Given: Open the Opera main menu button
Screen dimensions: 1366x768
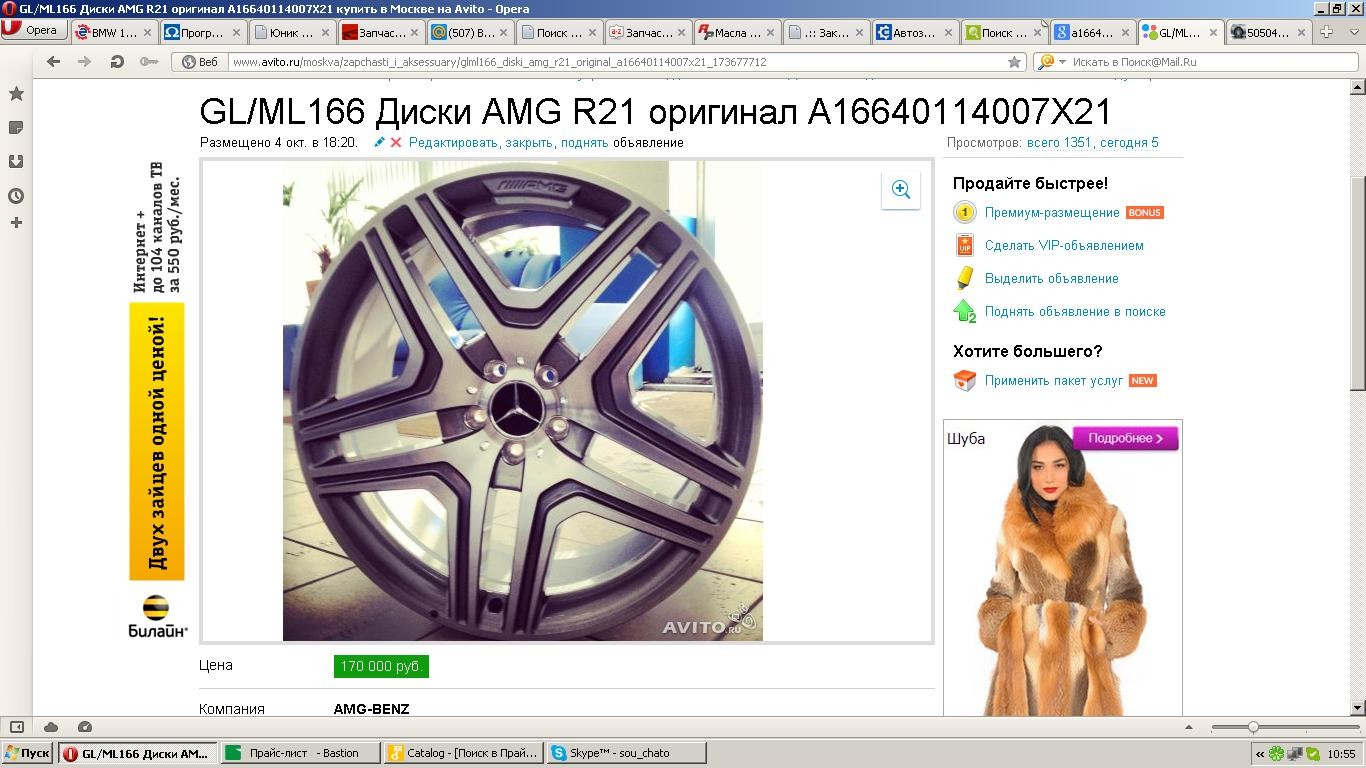Looking at the screenshot, I should (x=34, y=30).
